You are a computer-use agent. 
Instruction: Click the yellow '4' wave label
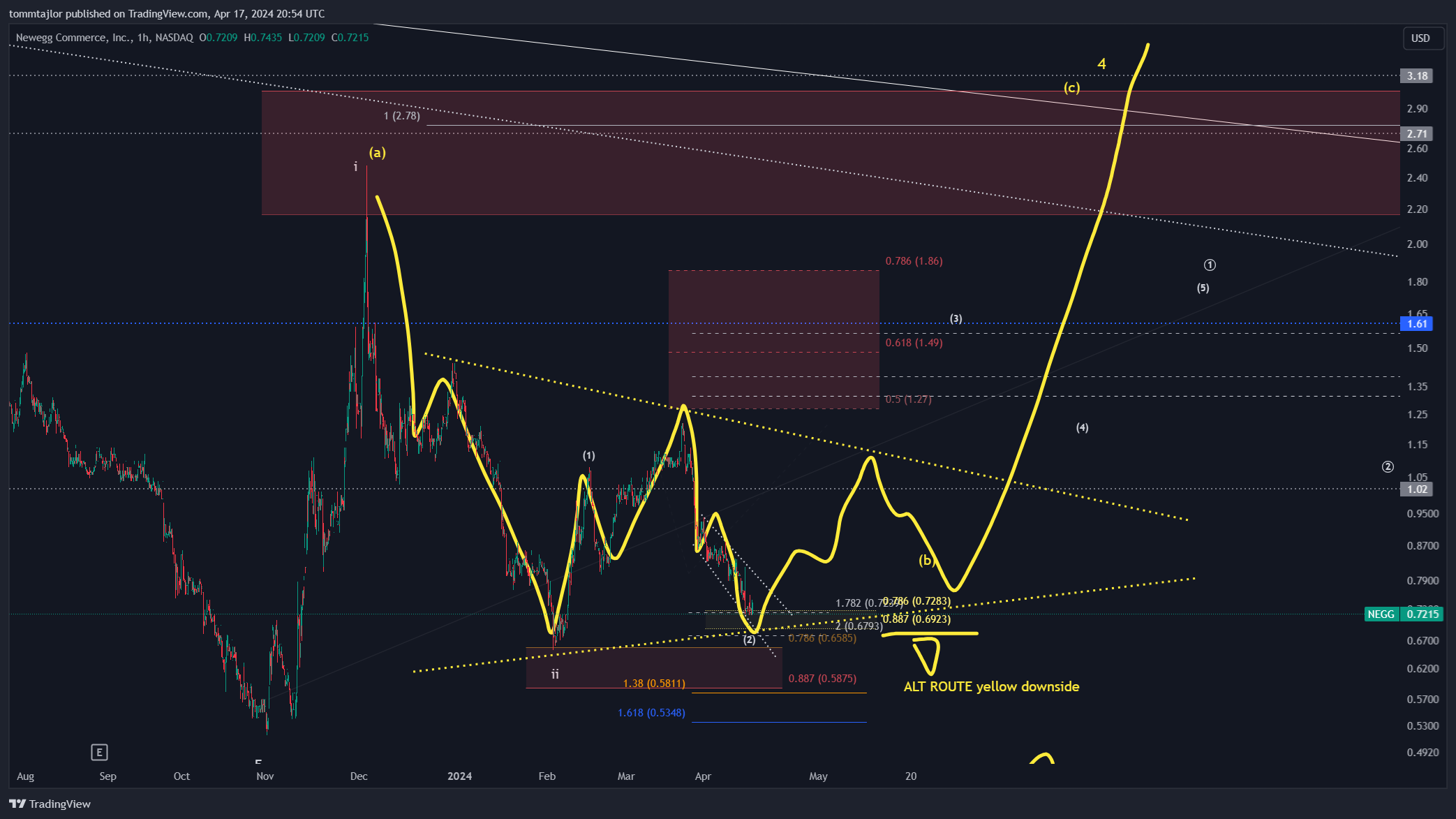coord(1101,64)
